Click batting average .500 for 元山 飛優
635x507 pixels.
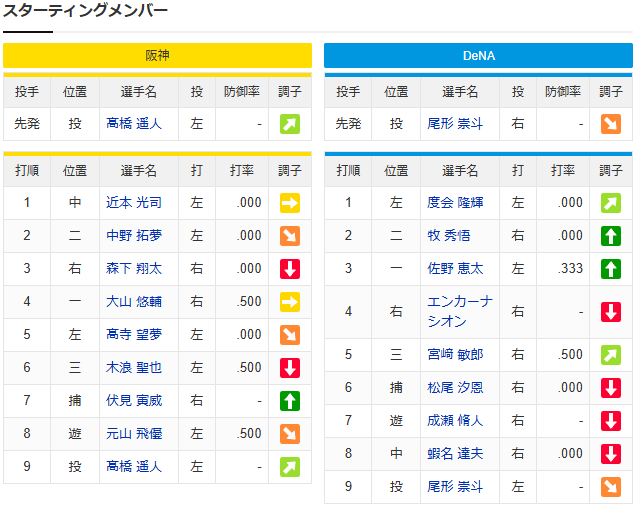coord(249,433)
